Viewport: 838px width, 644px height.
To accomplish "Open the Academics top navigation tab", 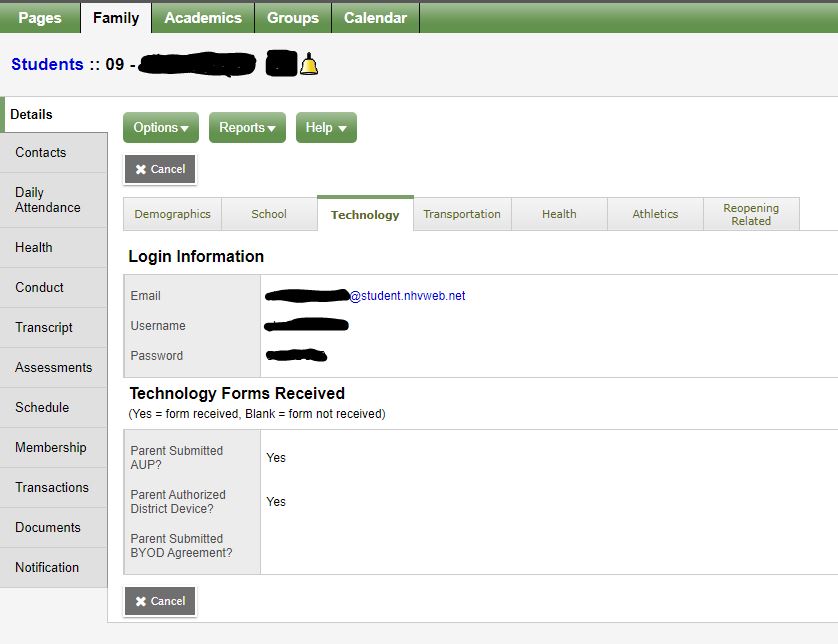I will (203, 18).
